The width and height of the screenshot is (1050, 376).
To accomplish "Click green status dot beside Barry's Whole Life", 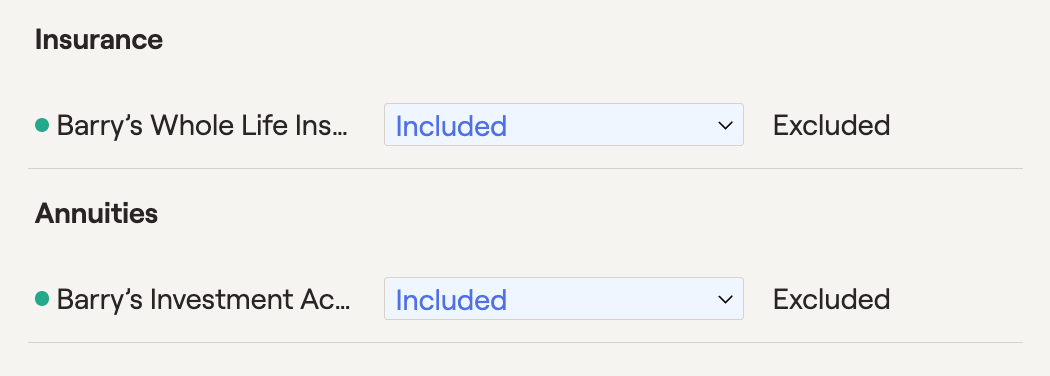I will tap(42, 125).
